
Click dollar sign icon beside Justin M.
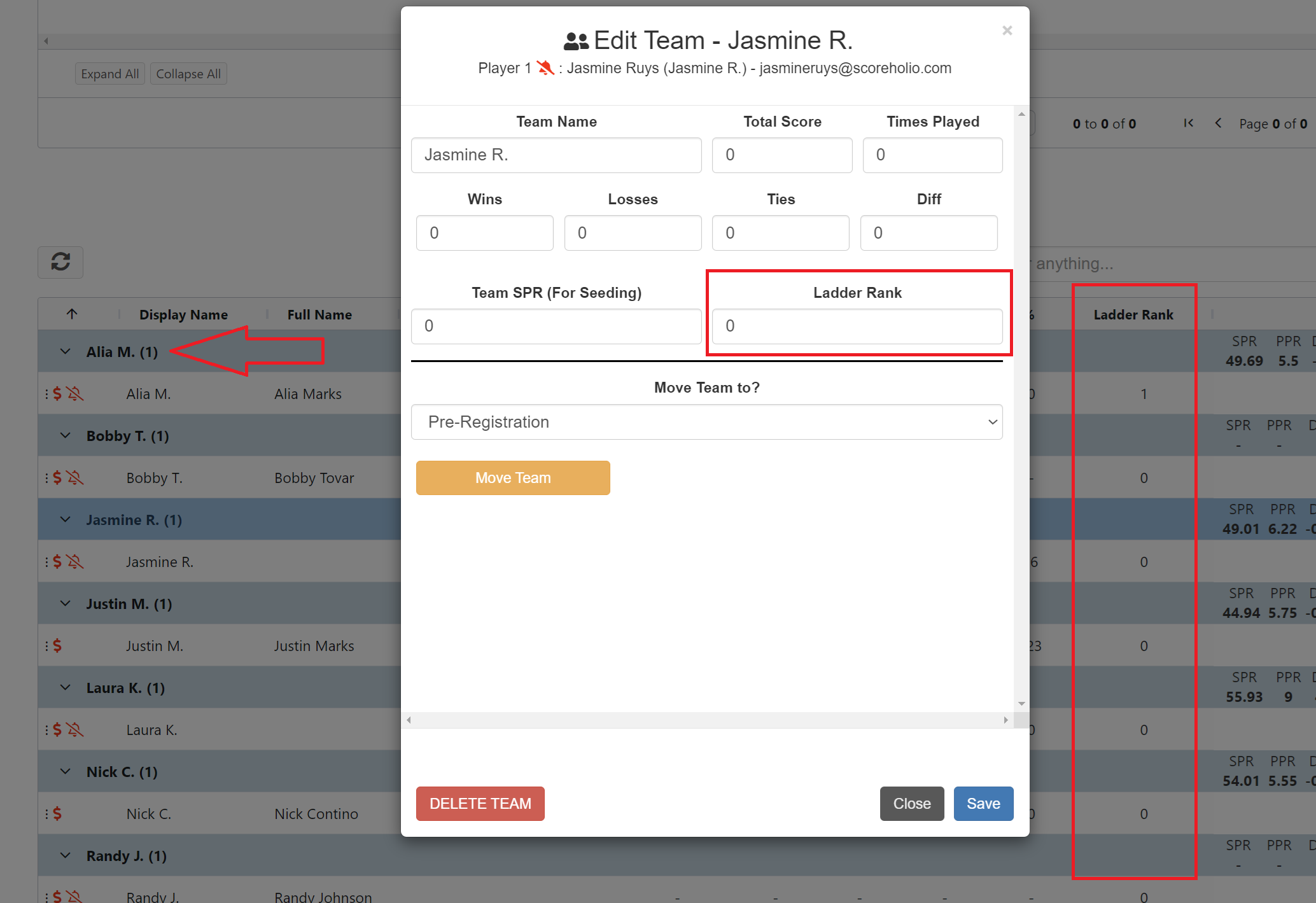pos(57,646)
